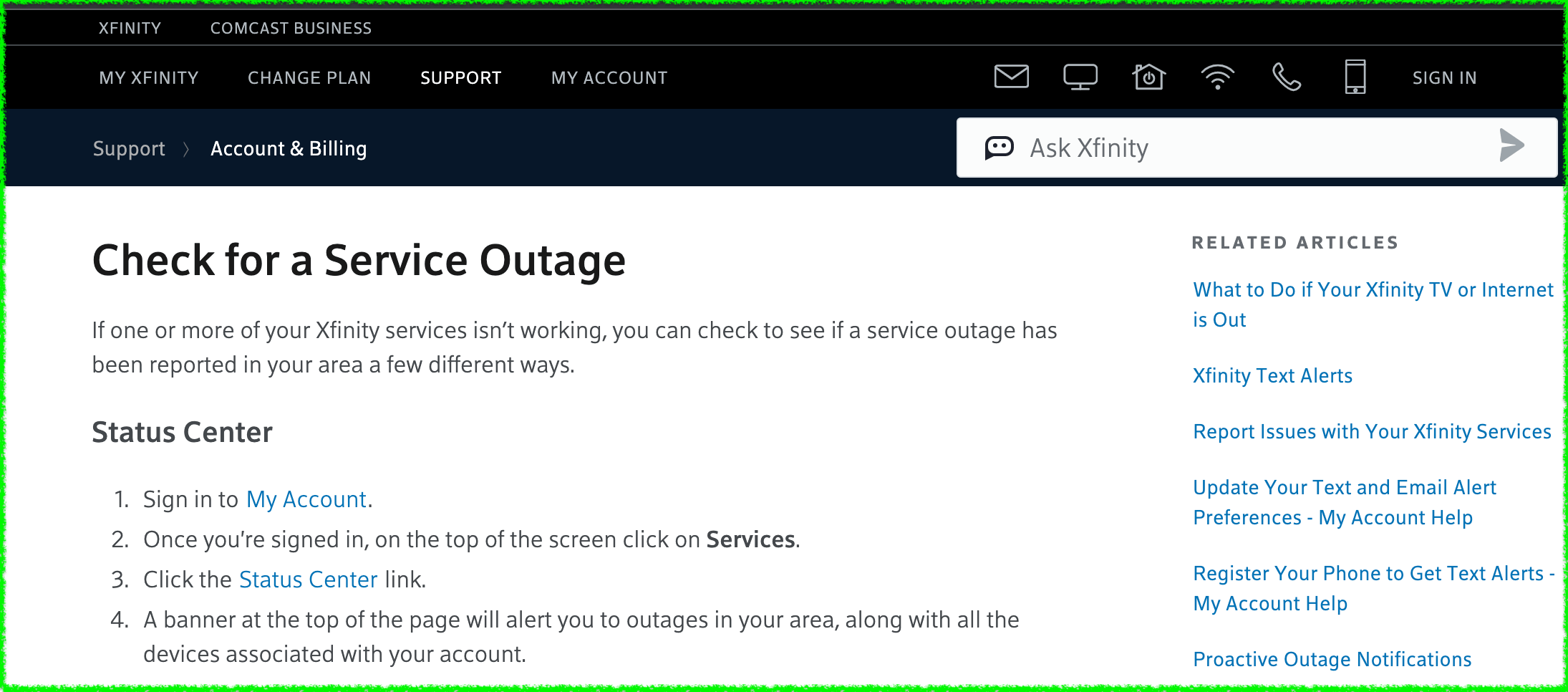
Task: Open the Proactive Outage Notifications article
Action: (1332, 659)
